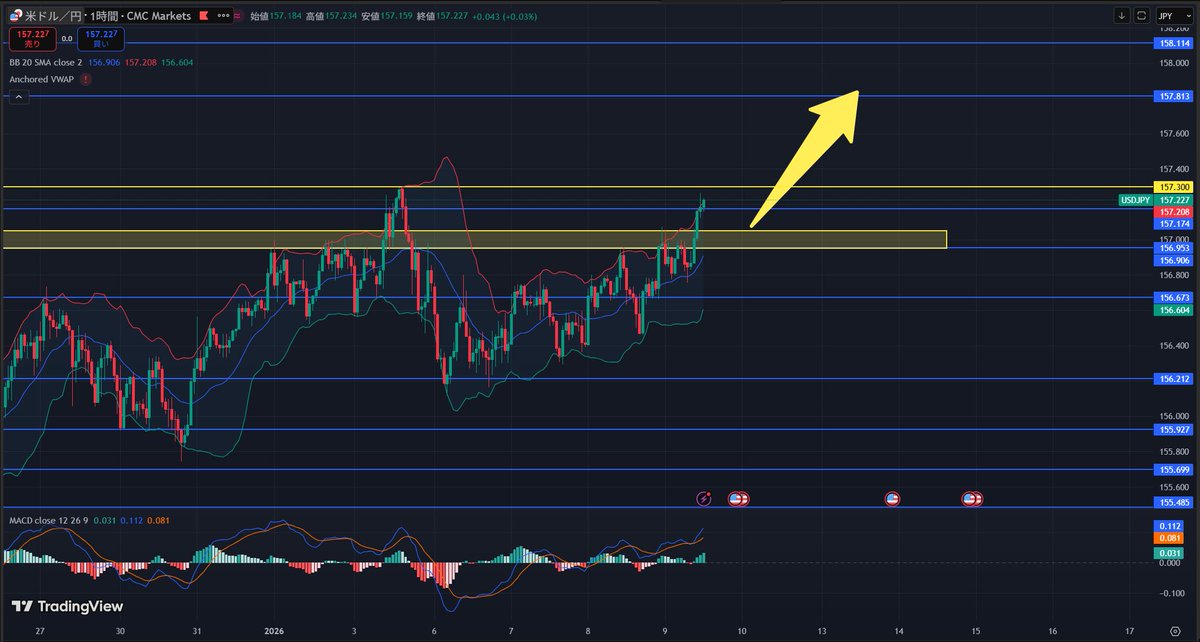1200x642 pixels.
Task: Click the US flag event icon near date 10
Action: point(739,498)
